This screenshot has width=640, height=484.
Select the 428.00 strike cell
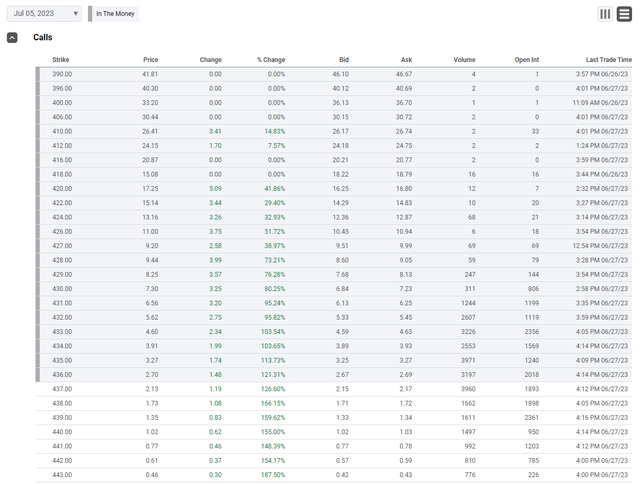pyautogui.click(x=62, y=260)
